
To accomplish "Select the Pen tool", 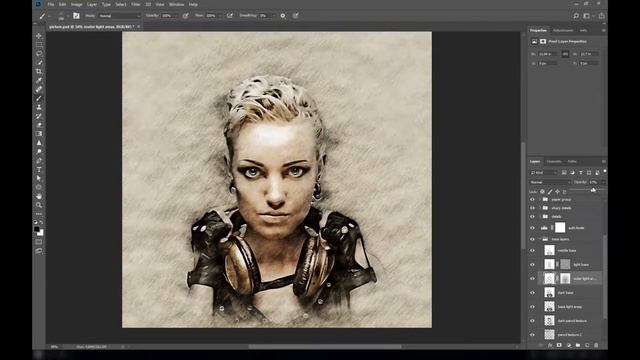I will pyautogui.click(x=39, y=161).
